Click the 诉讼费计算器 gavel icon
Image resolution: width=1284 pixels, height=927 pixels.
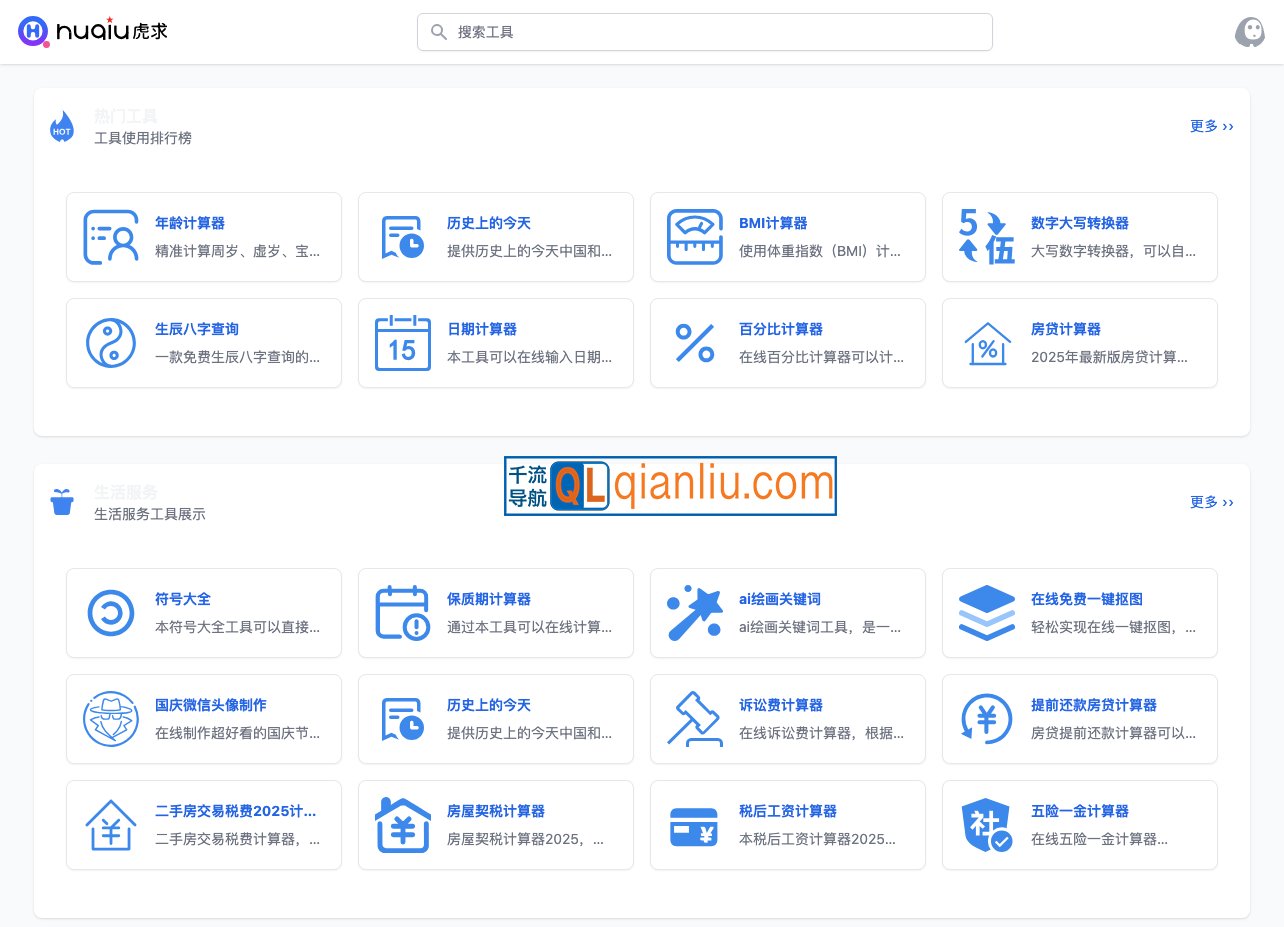coord(694,719)
